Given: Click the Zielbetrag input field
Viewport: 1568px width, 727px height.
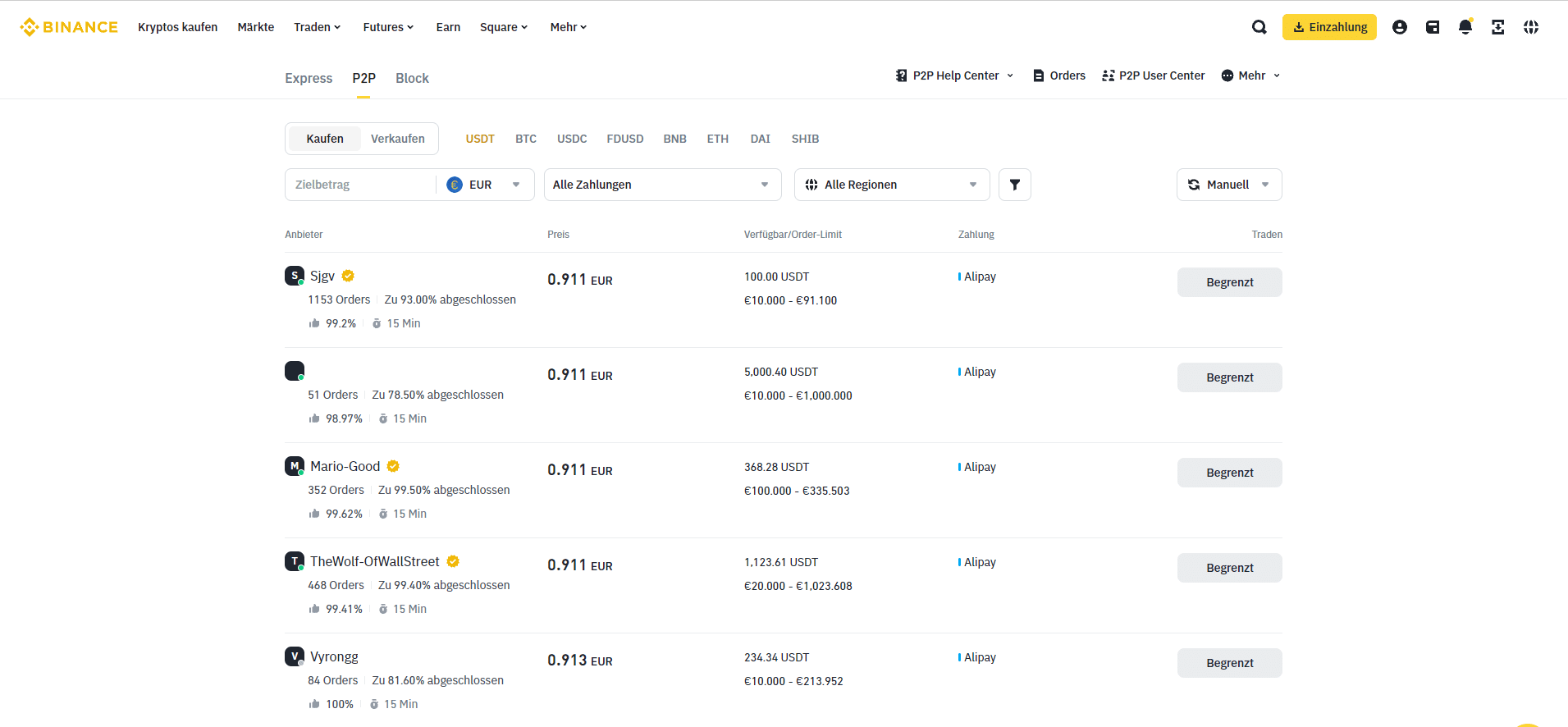Looking at the screenshot, I should (361, 185).
